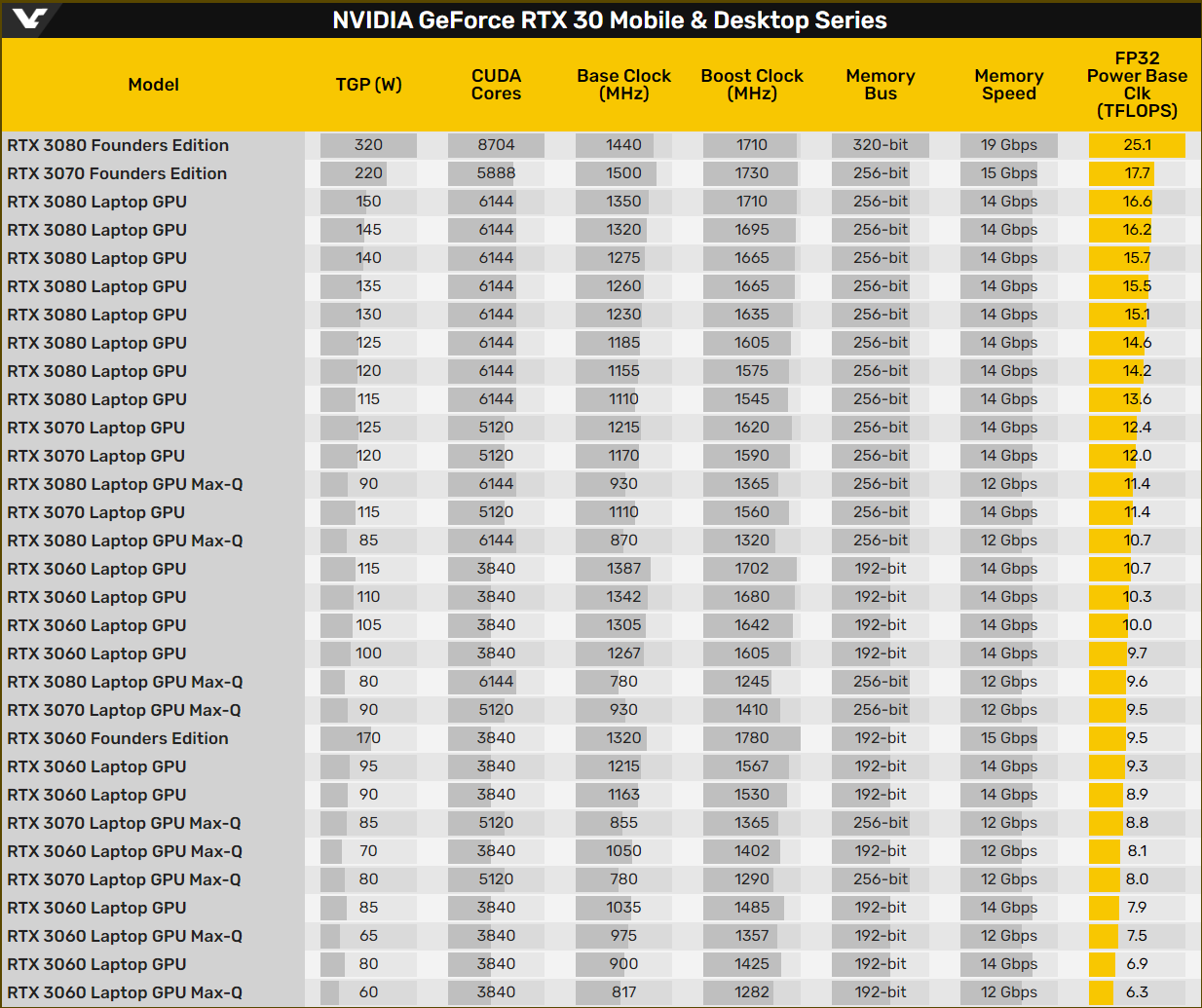Select the TGP (W) column header
1202x1008 pixels.
click(x=368, y=85)
